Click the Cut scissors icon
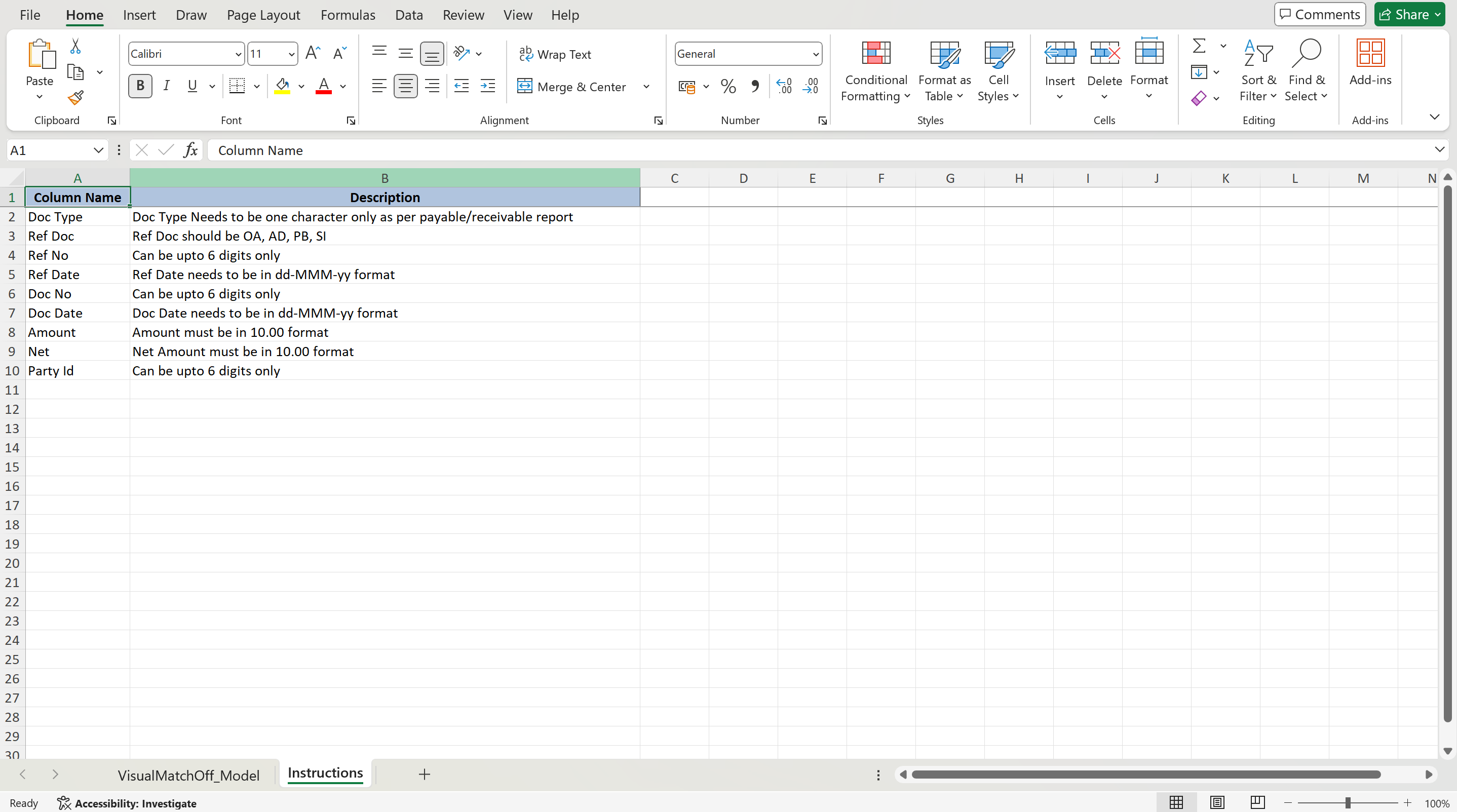 pyautogui.click(x=75, y=47)
